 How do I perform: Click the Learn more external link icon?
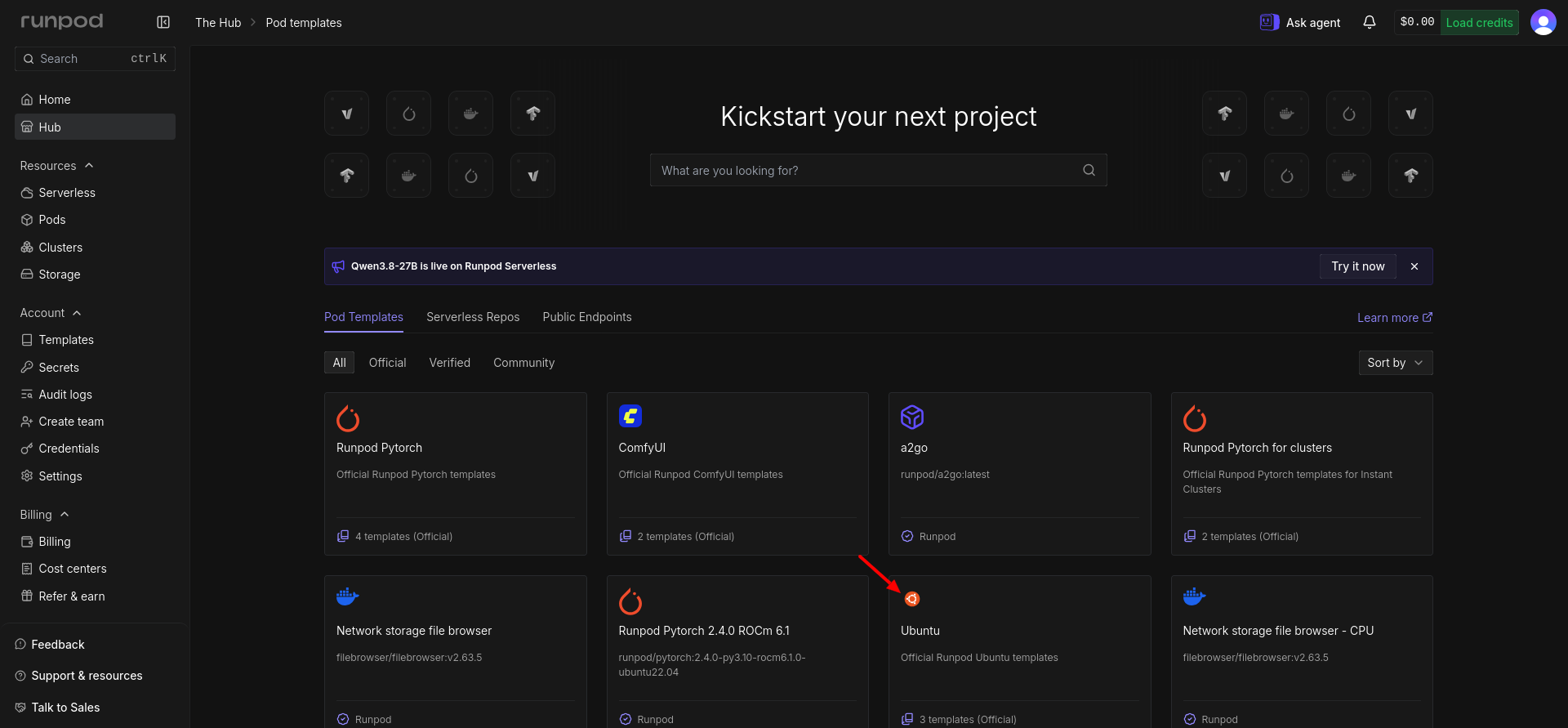(x=1428, y=318)
